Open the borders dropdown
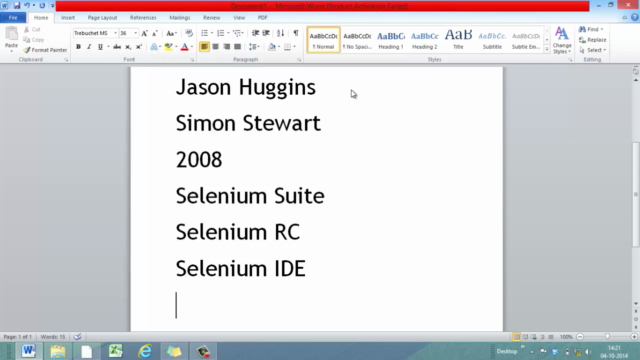The width and height of the screenshot is (640, 360). (x=294, y=47)
